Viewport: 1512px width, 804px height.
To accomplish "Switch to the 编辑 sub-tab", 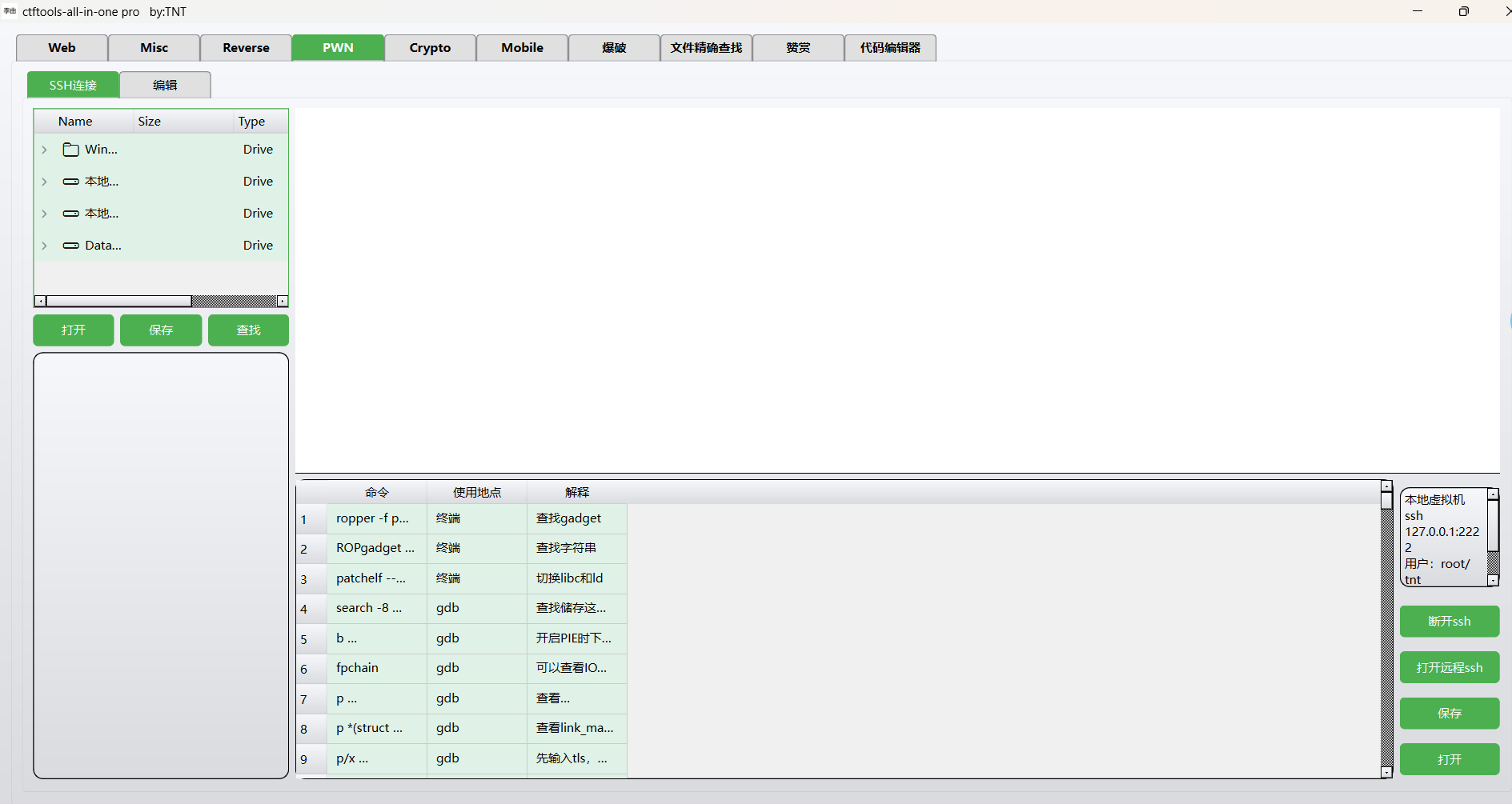I will click(x=165, y=84).
